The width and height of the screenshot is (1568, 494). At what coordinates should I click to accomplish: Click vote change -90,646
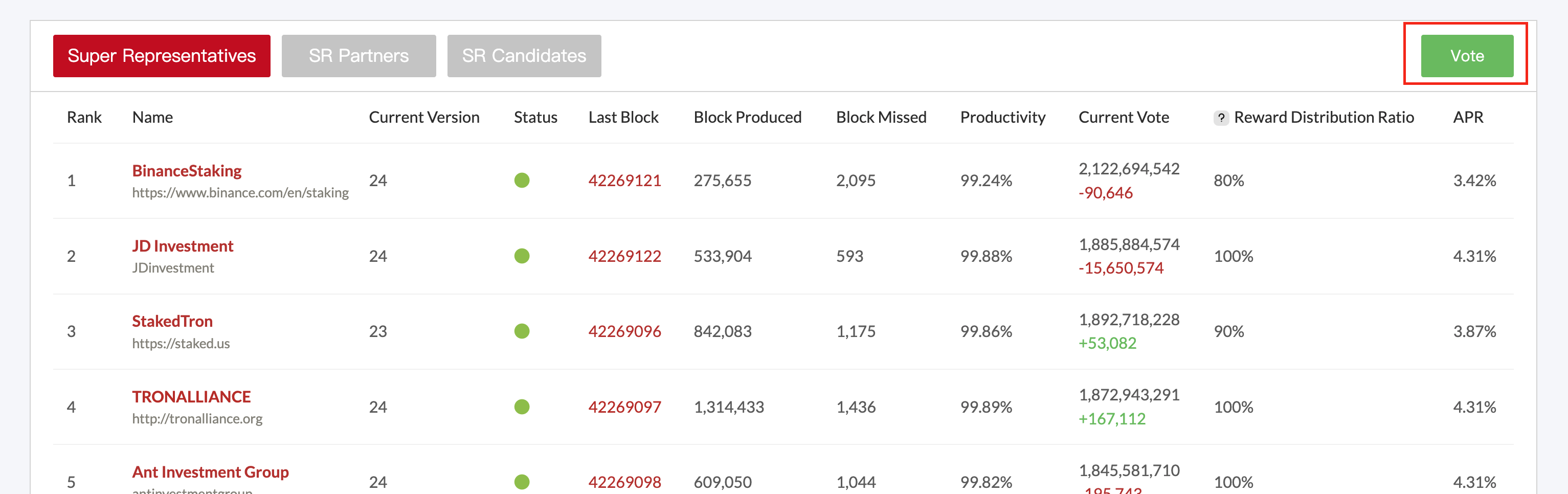pos(1105,193)
